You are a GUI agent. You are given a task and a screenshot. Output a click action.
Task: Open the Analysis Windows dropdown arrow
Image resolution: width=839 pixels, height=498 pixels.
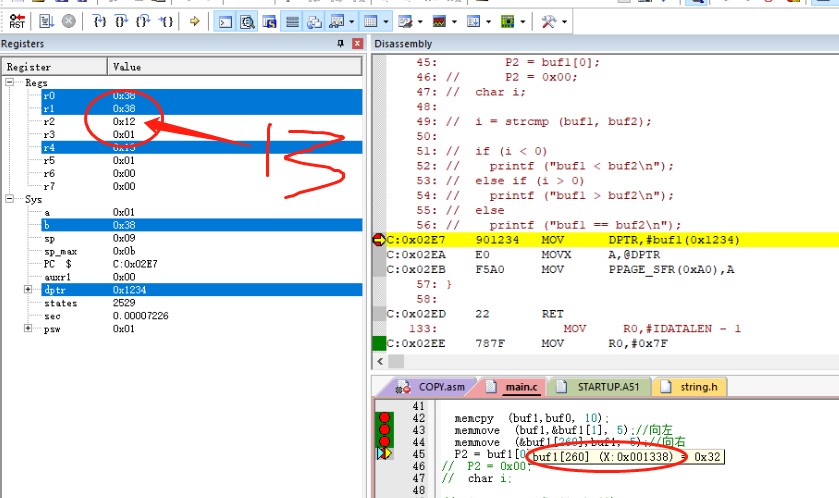point(454,22)
